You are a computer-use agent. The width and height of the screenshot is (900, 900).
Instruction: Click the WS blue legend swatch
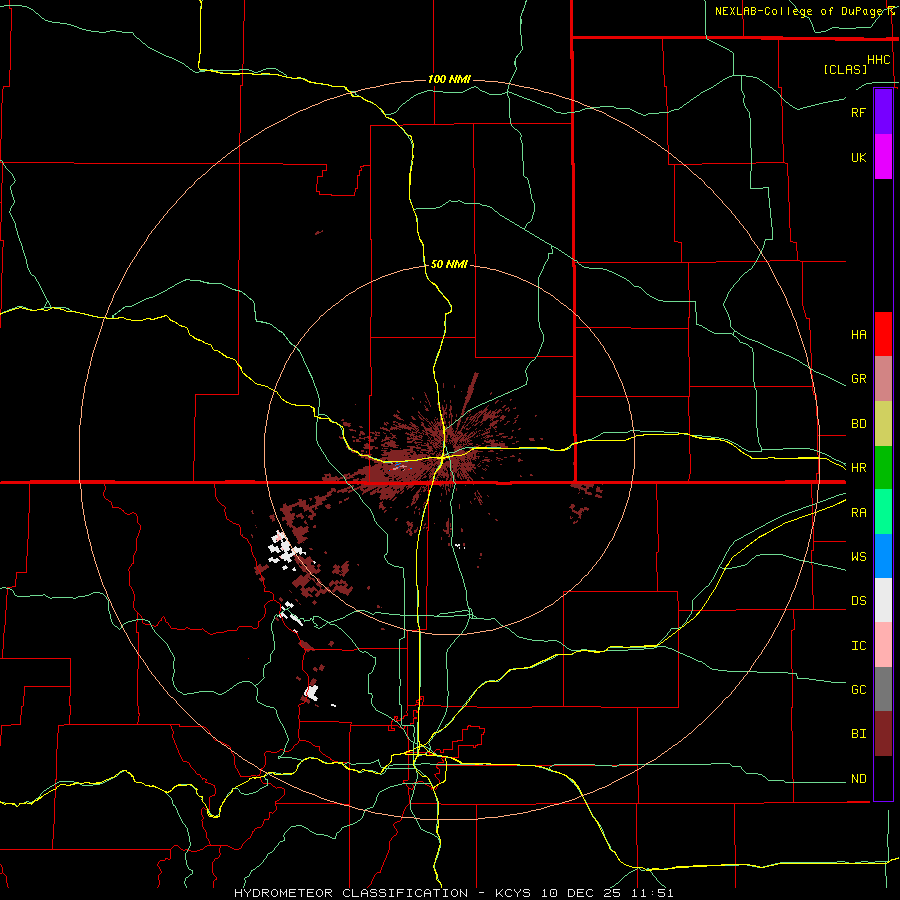(883, 556)
